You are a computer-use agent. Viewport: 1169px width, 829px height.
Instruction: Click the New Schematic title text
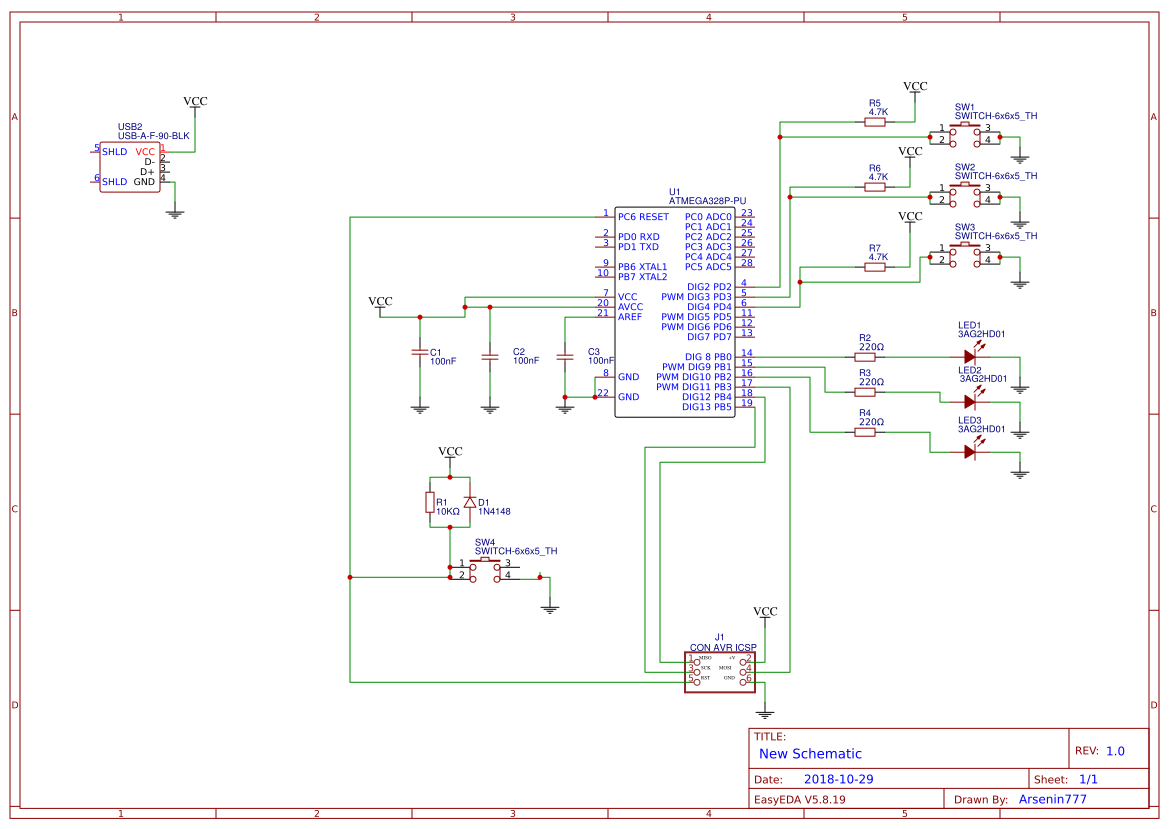coord(812,753)
